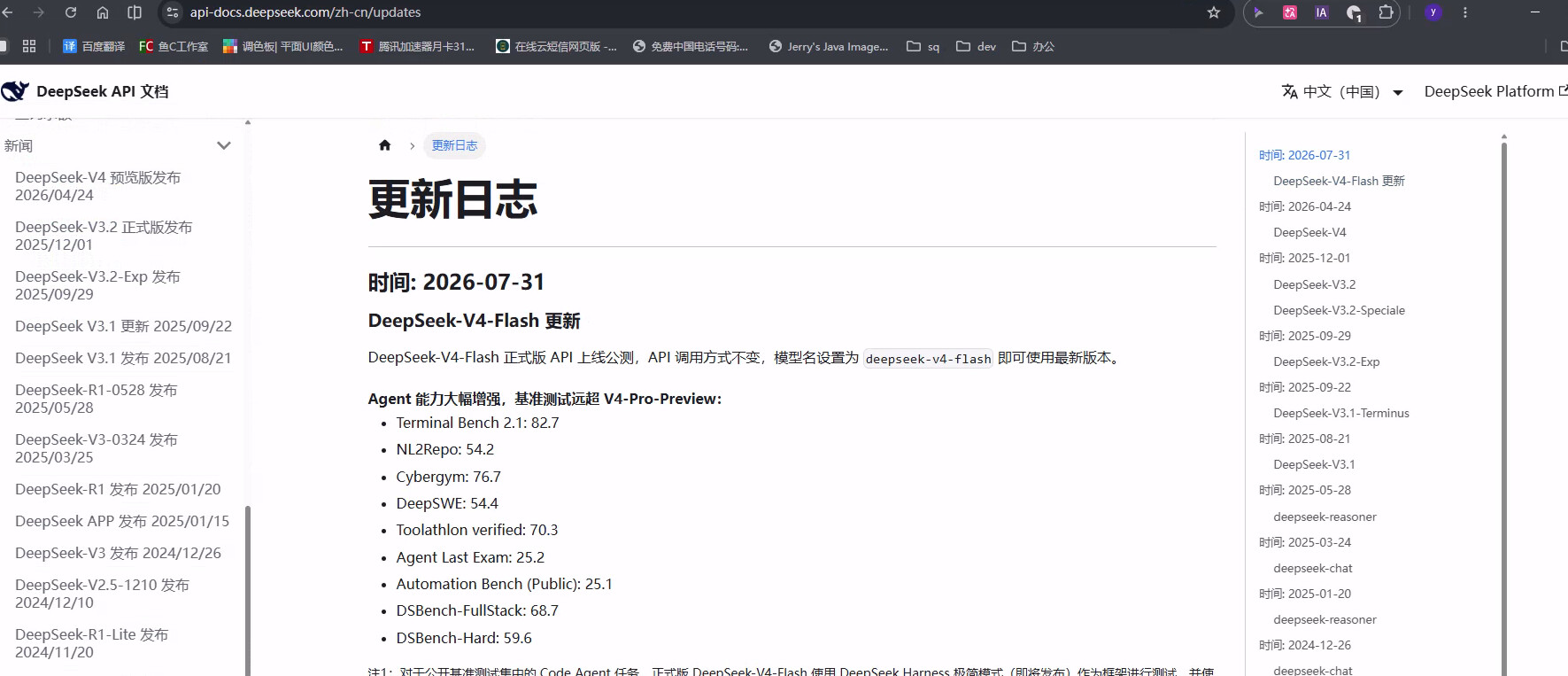Click the breadcrumb home icon
This screenshot has width=1568, height=676.
384,145
